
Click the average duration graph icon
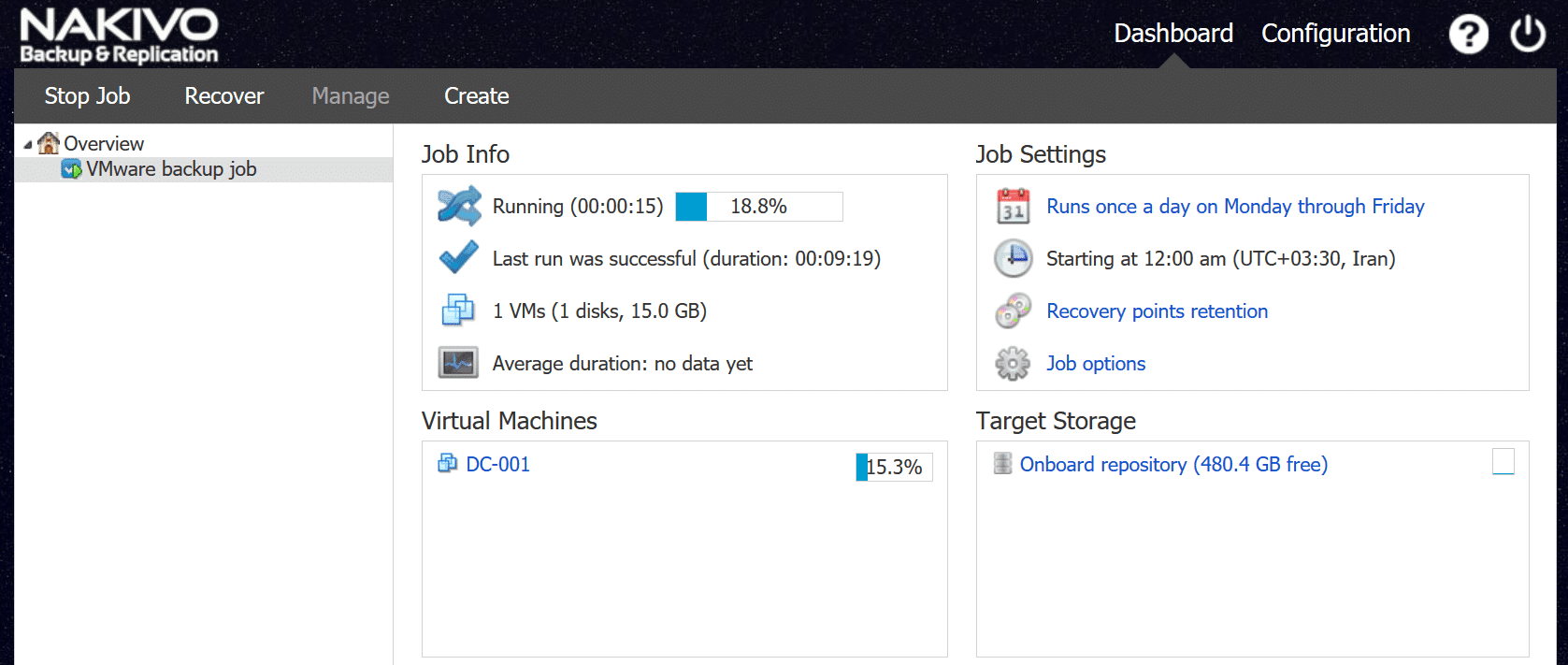(x=458, y=363)
